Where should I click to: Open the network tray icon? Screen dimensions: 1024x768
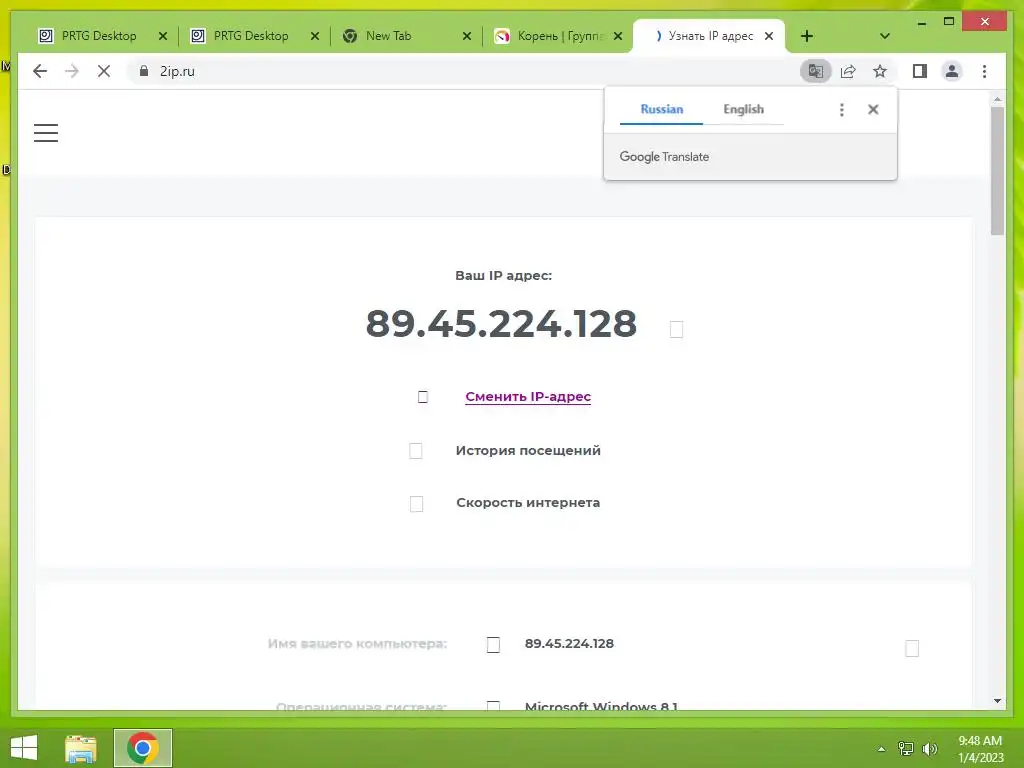pos(906,749)
